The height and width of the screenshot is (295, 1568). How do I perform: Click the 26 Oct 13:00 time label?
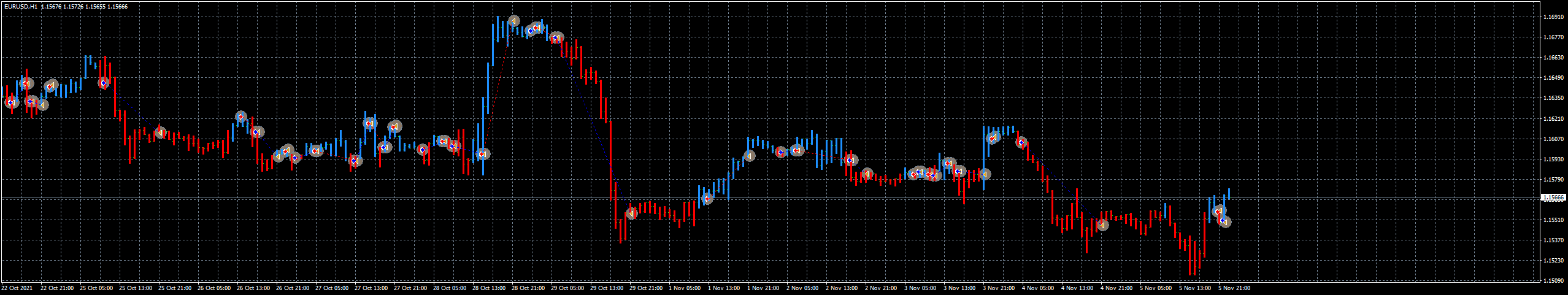(253, 288)
